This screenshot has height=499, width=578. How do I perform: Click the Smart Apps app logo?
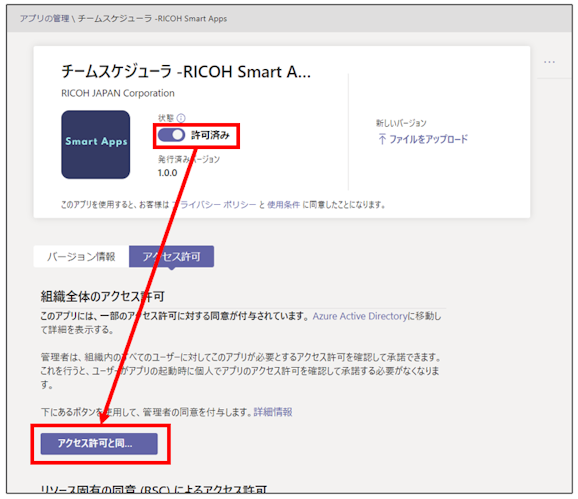point(95,144)
